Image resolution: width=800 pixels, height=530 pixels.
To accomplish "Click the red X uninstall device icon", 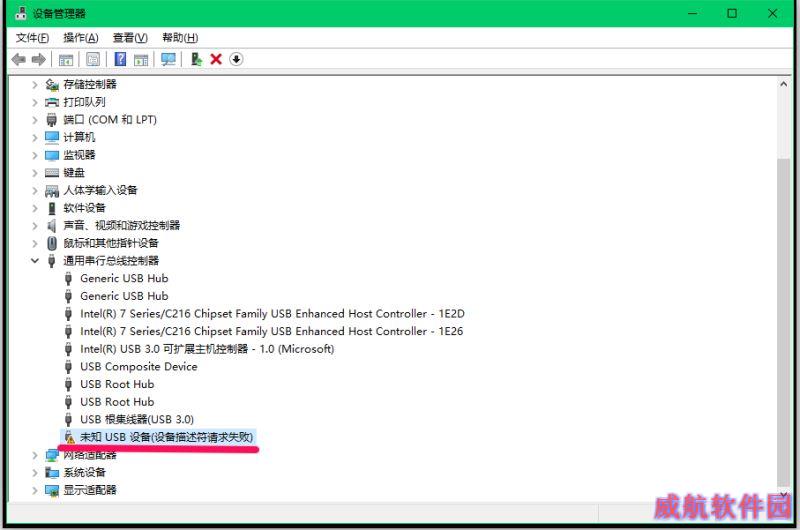I will point(216,59).
